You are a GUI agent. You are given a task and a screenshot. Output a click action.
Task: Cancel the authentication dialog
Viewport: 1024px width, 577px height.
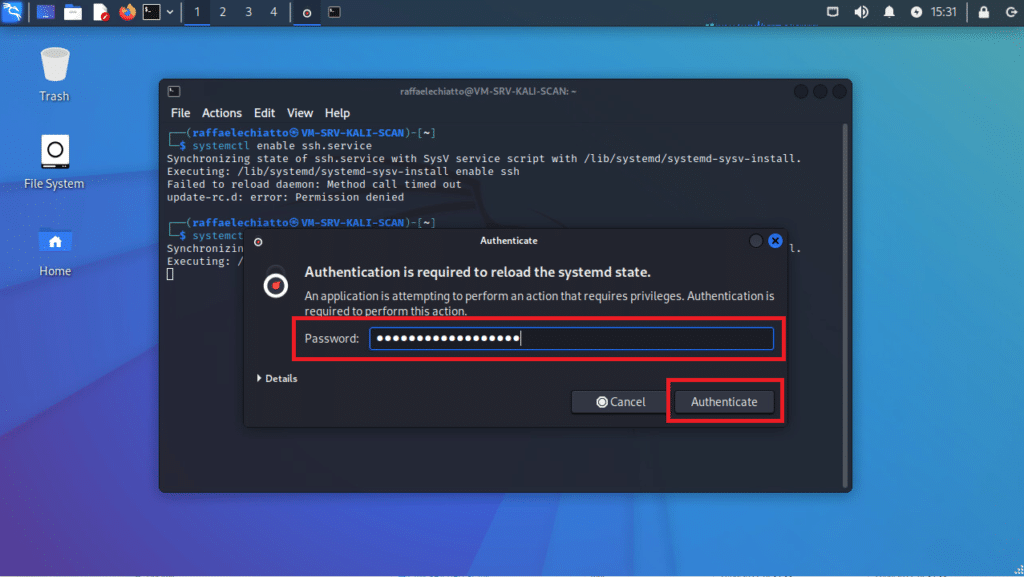[620, 401]
